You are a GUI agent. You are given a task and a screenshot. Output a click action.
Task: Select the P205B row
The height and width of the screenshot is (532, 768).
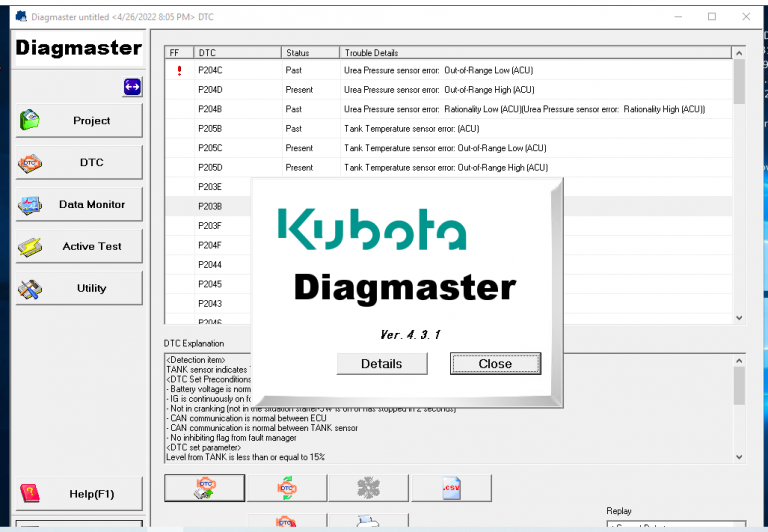pos(449,128)
